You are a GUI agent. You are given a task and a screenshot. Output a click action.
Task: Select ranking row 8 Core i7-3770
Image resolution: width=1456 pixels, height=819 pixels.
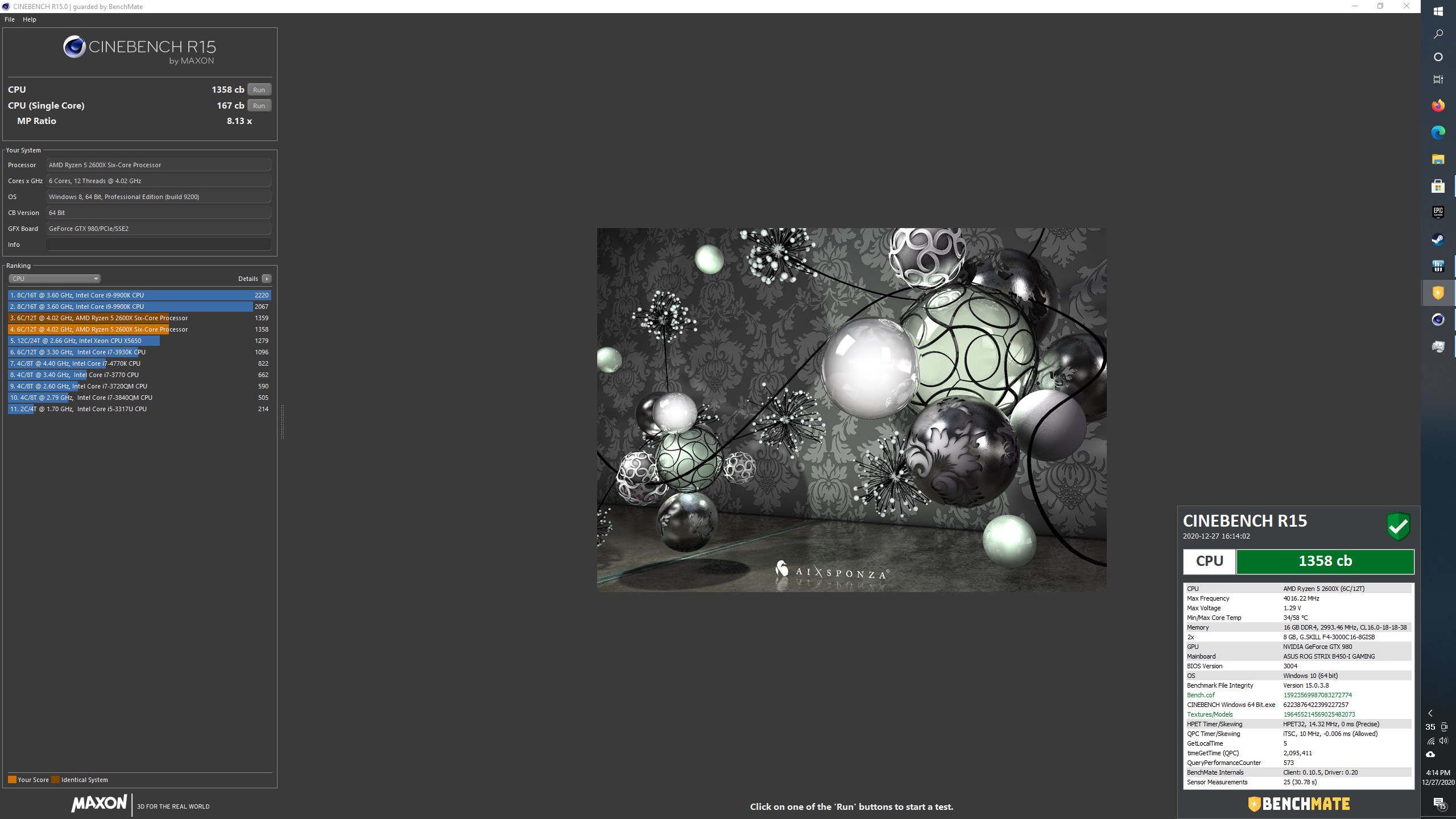[139, 375]
